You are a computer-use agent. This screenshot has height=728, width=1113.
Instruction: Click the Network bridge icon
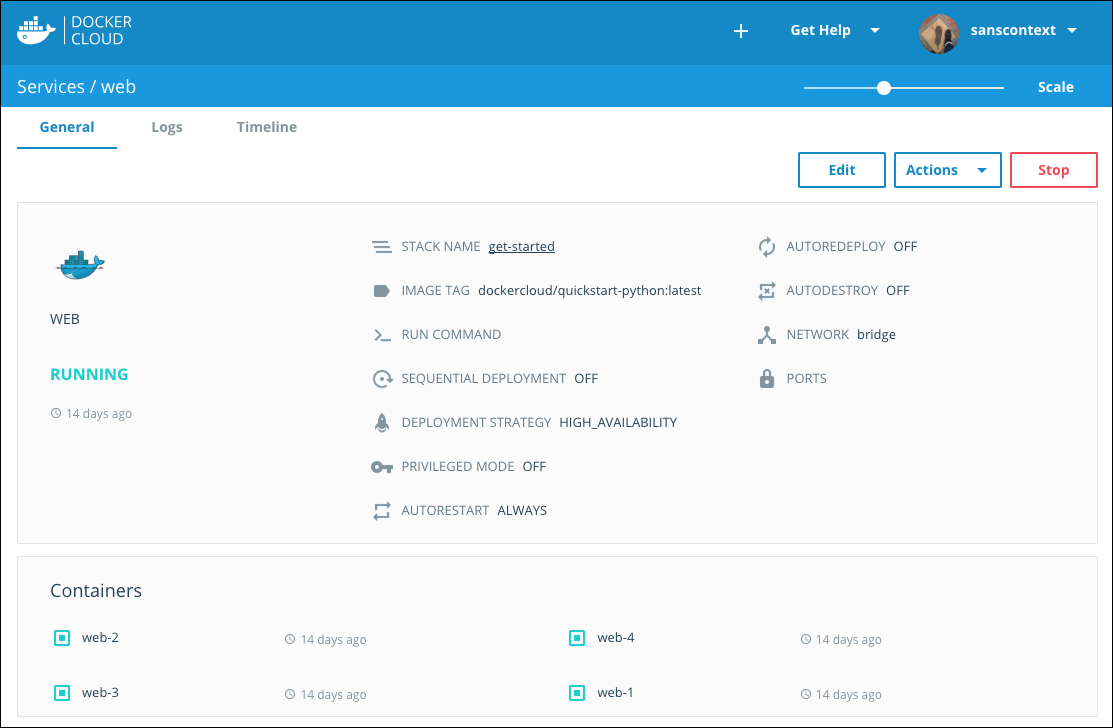[767, 335]
